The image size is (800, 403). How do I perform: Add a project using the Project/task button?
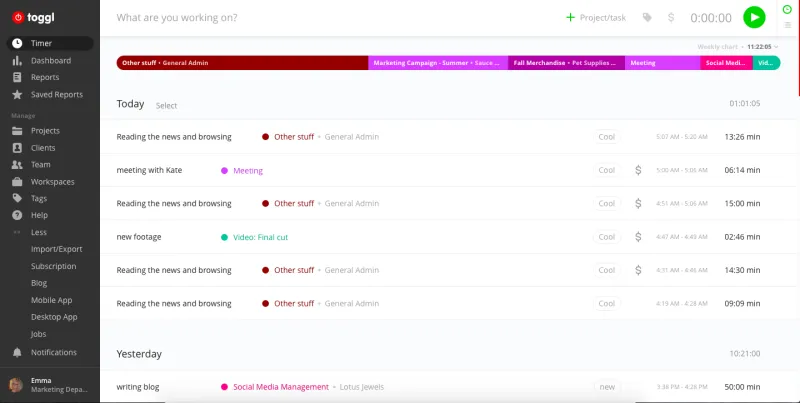(x=597, y=17)
